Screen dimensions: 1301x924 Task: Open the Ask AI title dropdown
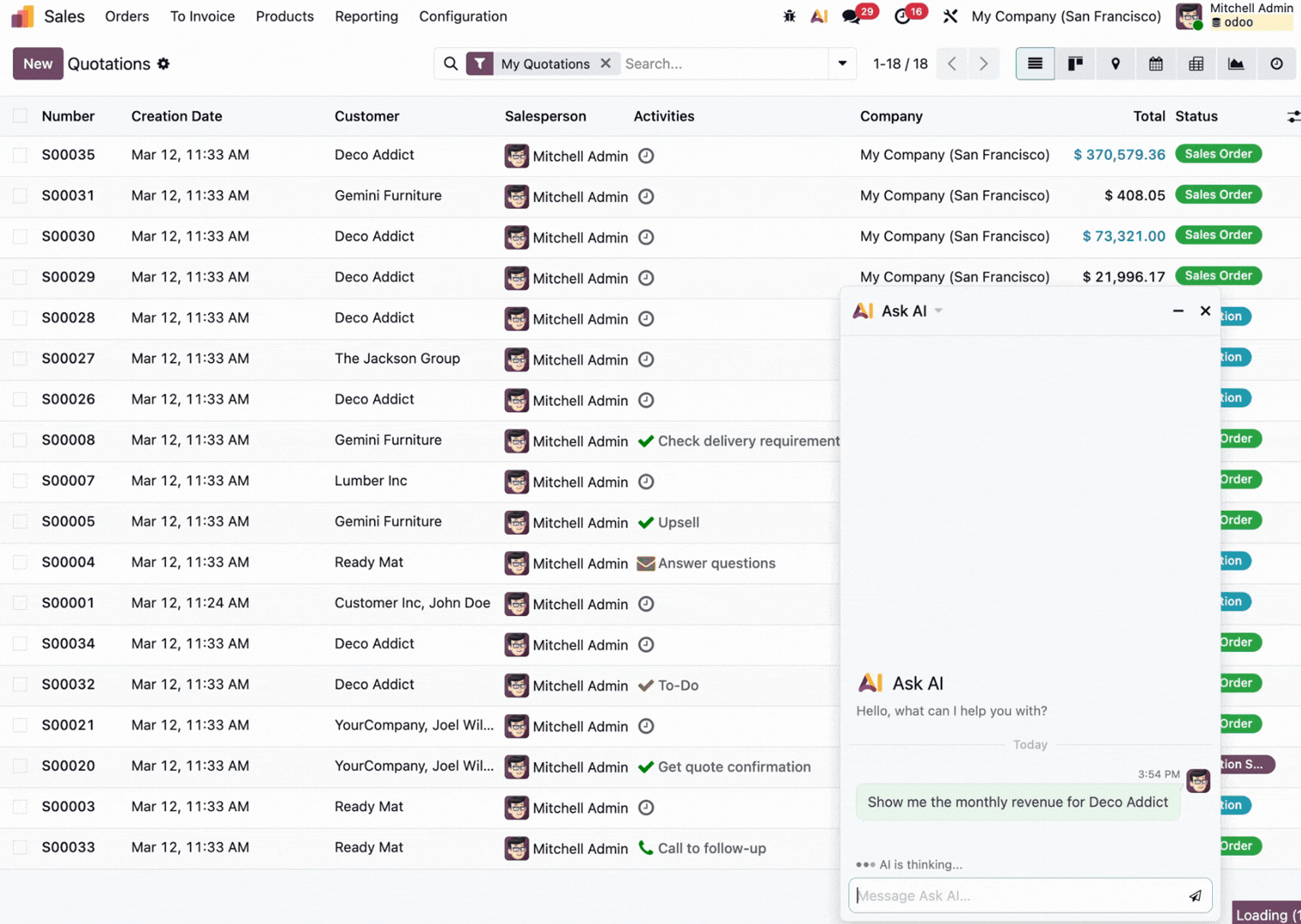coord(939,311)
